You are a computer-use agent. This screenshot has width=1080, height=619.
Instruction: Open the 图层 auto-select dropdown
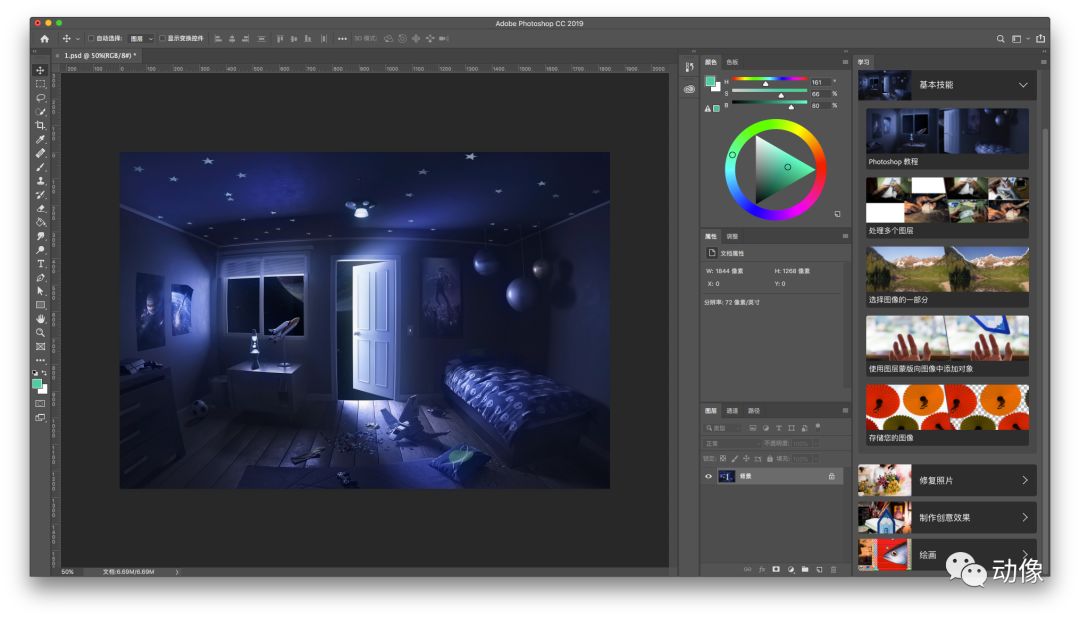[x=141, y=39]
